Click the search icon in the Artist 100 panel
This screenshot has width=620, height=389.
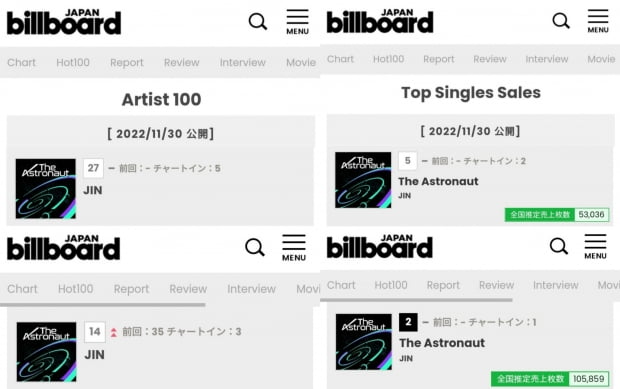[258, 22]
